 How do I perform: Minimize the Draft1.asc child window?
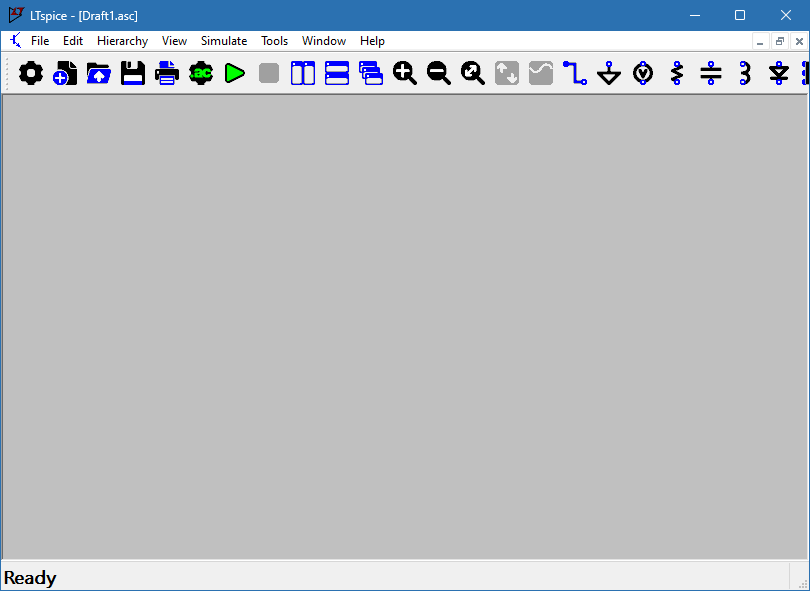(x=760, y=41)
